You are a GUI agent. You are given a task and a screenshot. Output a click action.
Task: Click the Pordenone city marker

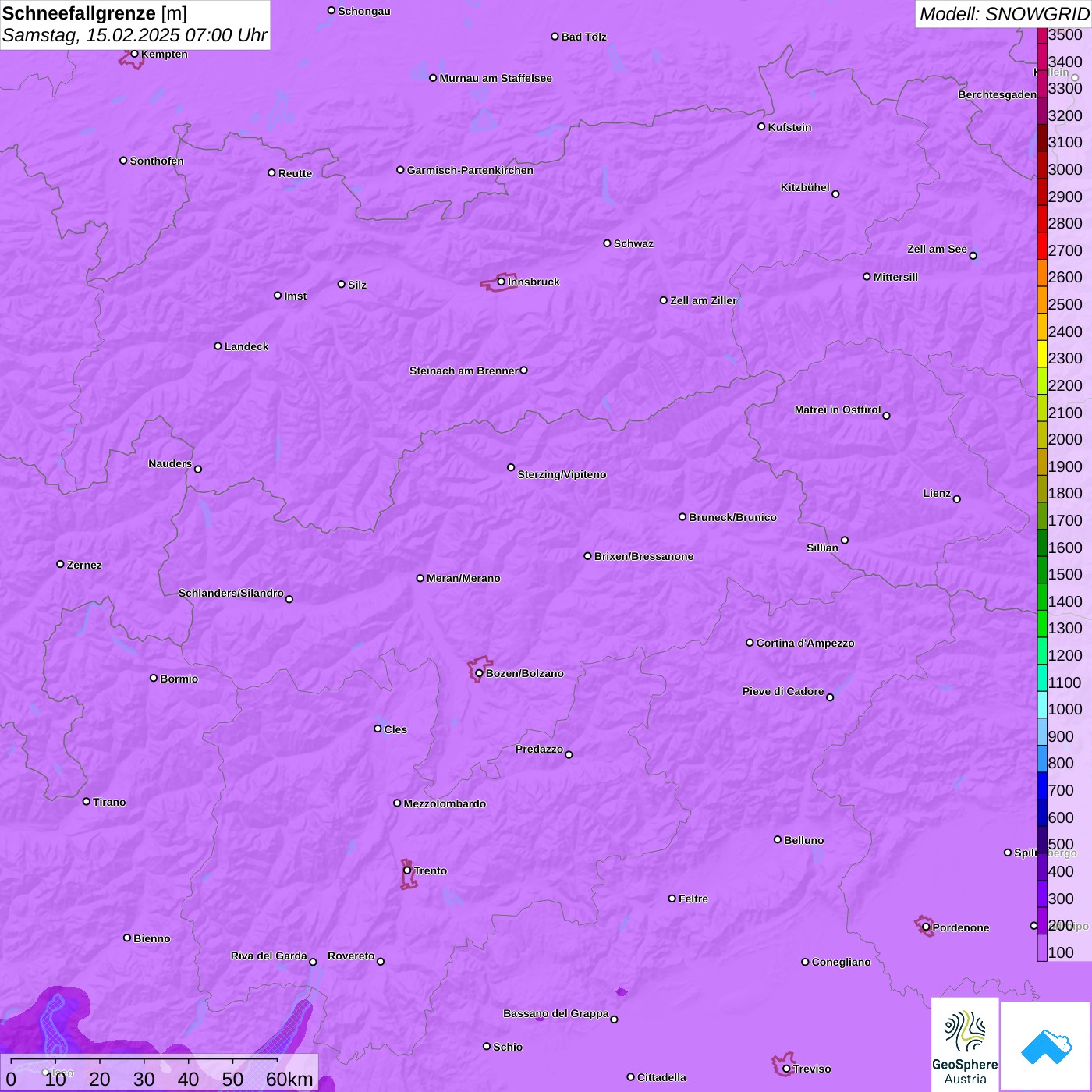click(x=926, y=927)
